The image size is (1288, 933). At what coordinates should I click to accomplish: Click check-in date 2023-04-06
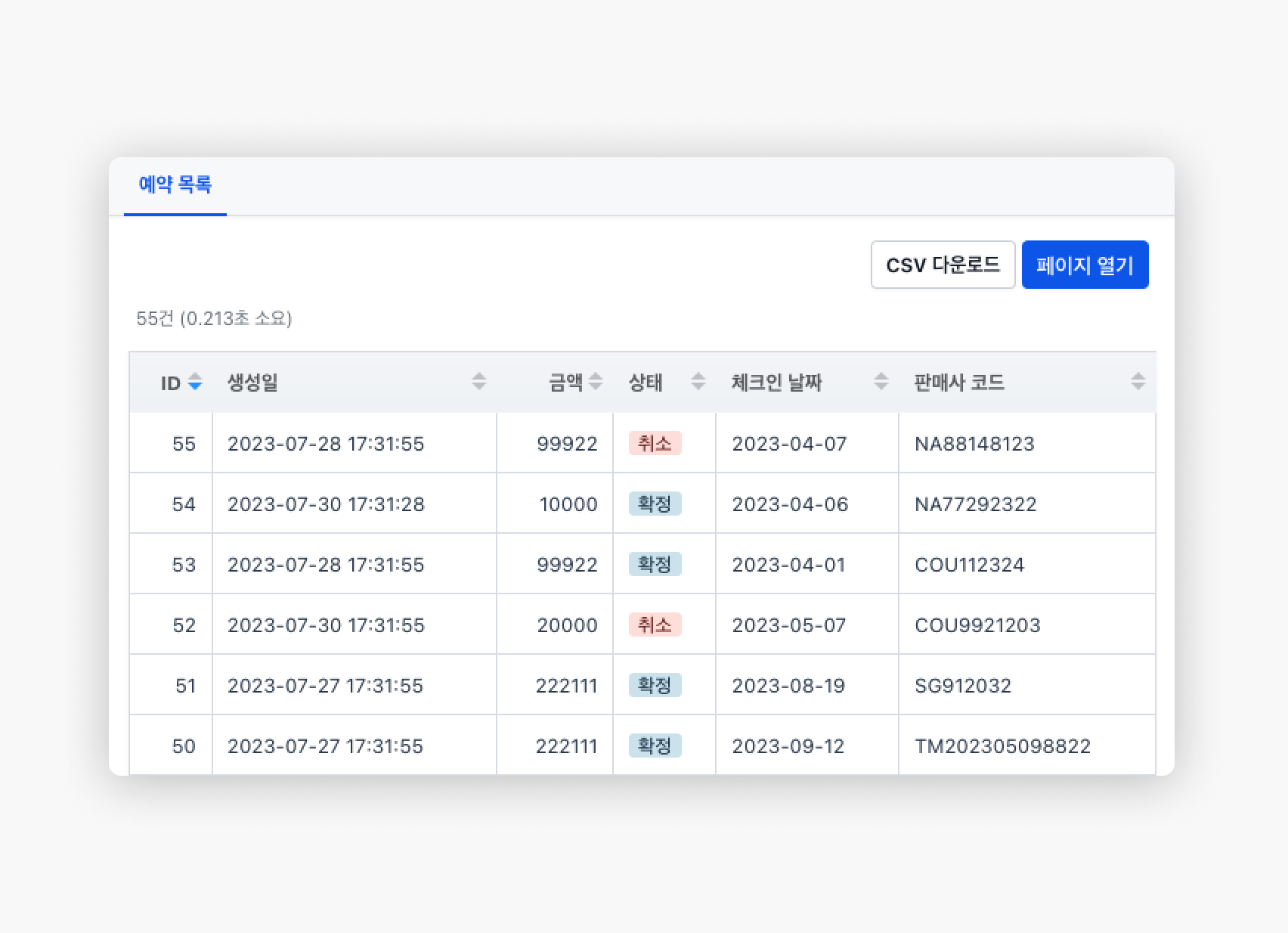point(790,504)
